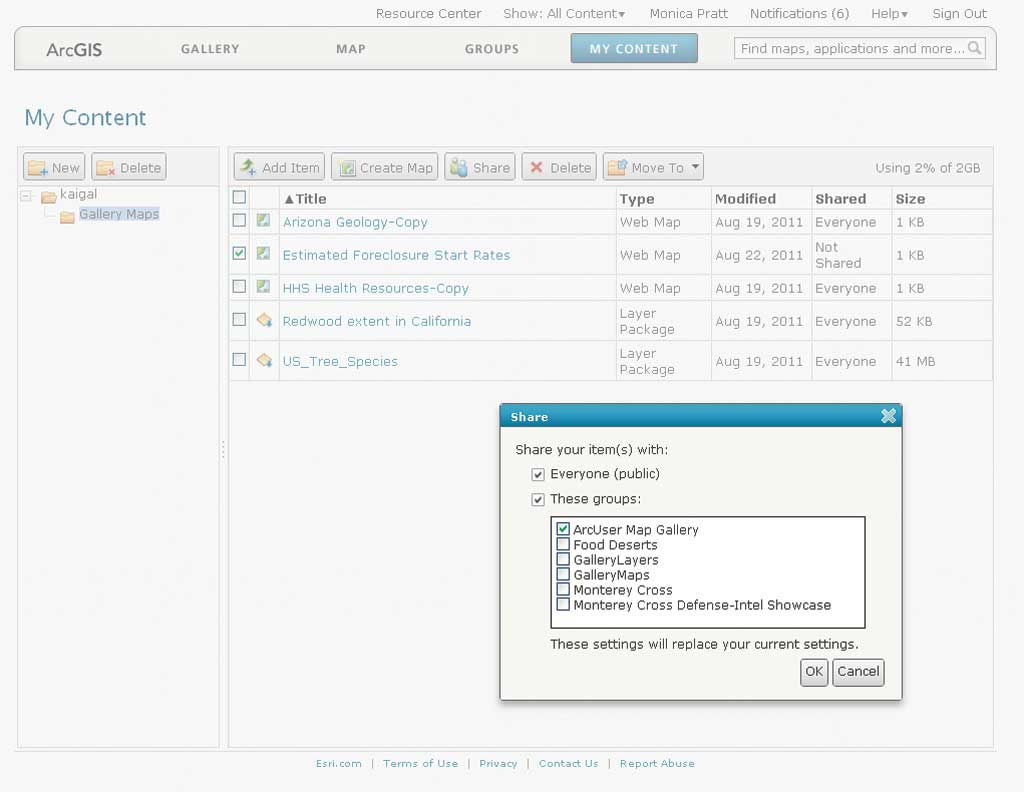Toggle the Everyone (public) checkbox
Screen dimensions: 1024x792
(537, 475)
